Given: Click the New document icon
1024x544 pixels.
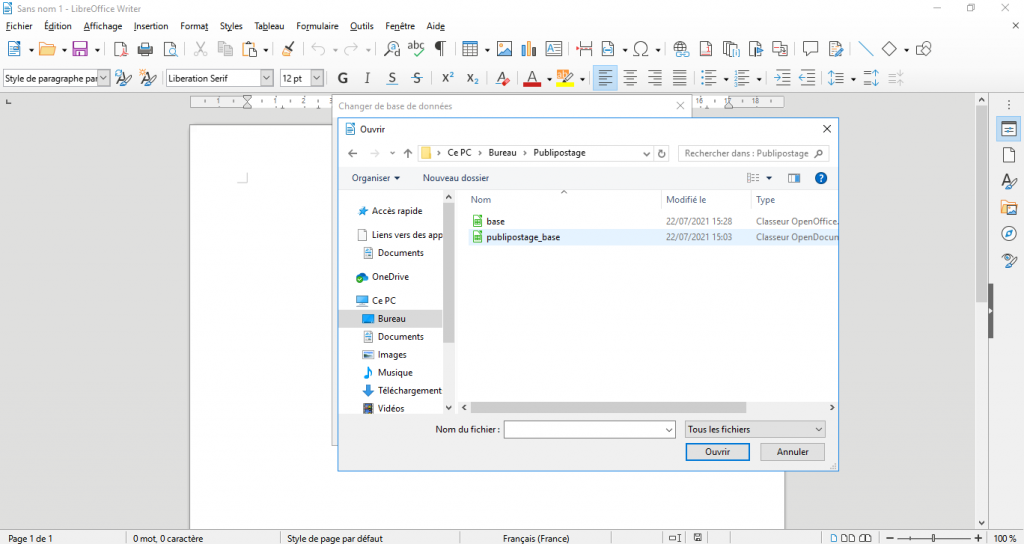Looking at the screenshot, I should (14, 49).
